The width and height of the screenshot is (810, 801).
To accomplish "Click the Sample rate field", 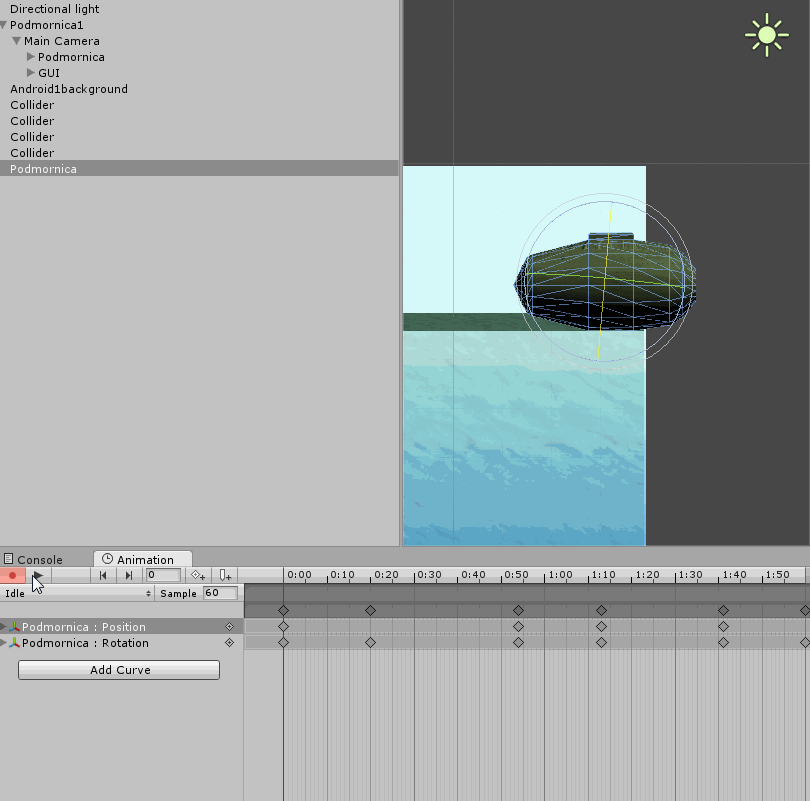I will pyautogui.click(x=219, y=593).
